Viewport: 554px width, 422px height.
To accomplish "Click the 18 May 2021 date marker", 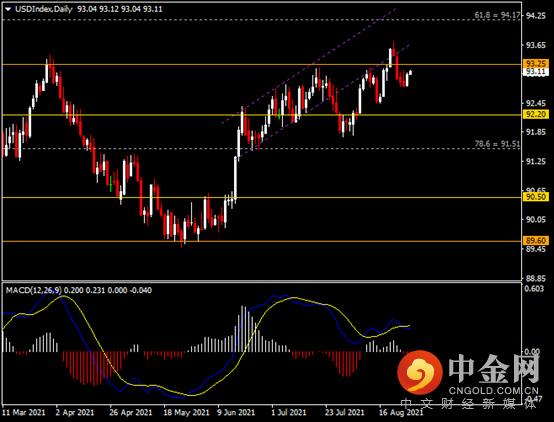I will (186, 412).
